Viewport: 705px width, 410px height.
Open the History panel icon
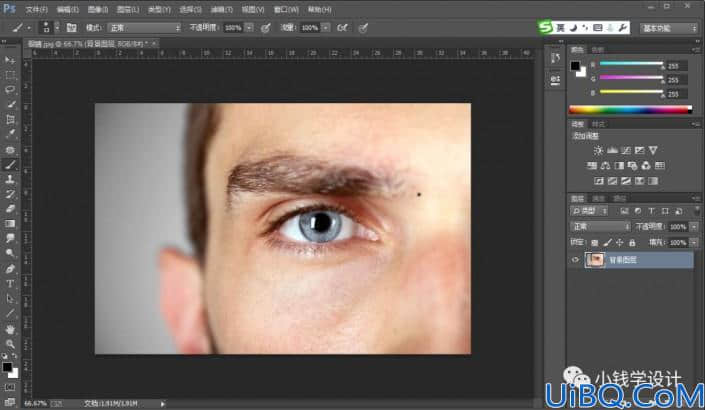555,58
